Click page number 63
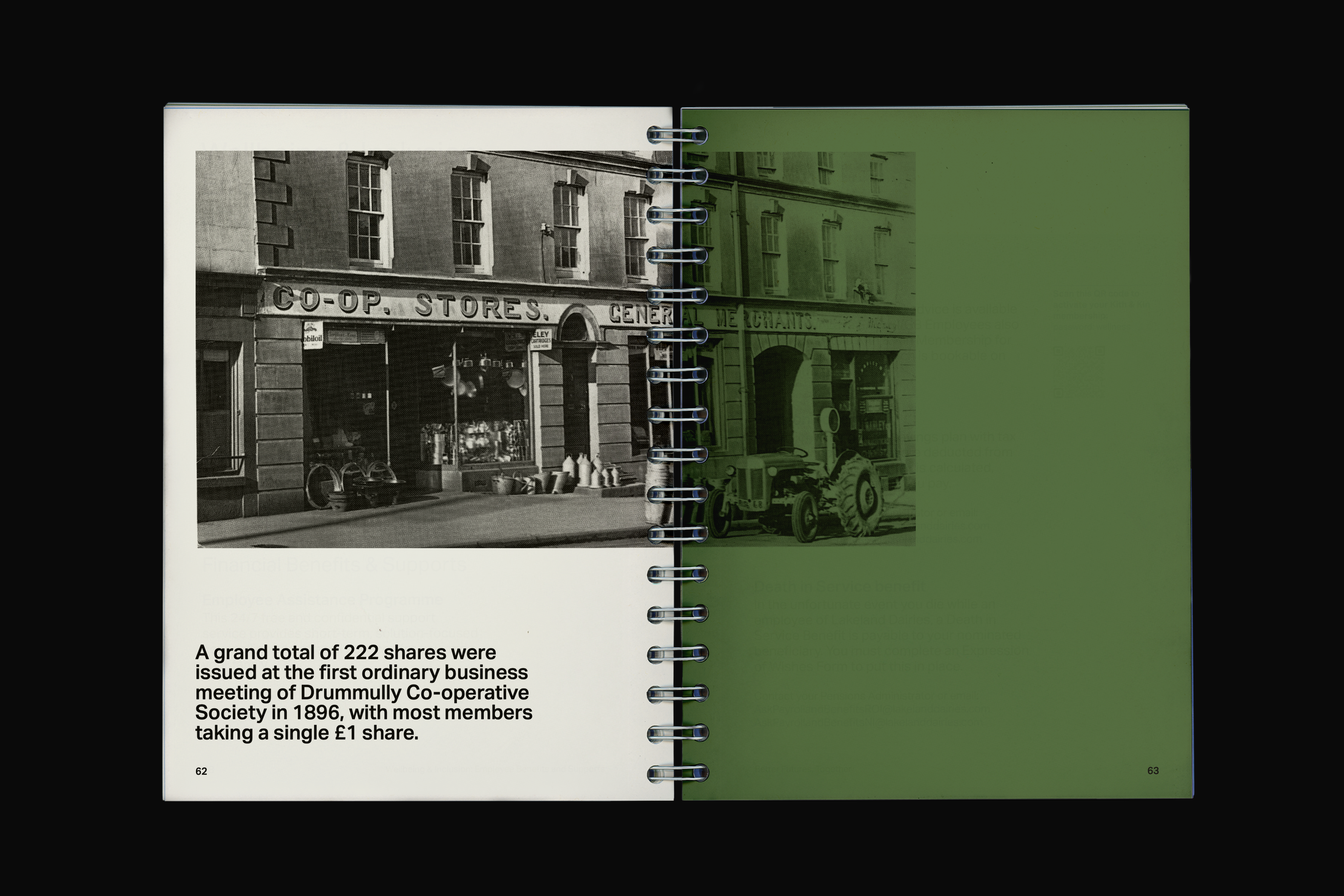The height and width of the screenshot is (896, 1344). [x=1152, y=771]
